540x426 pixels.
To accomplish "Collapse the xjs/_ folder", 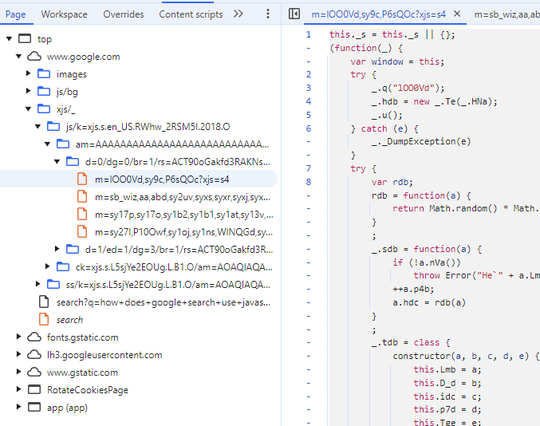I will [28, 109].
